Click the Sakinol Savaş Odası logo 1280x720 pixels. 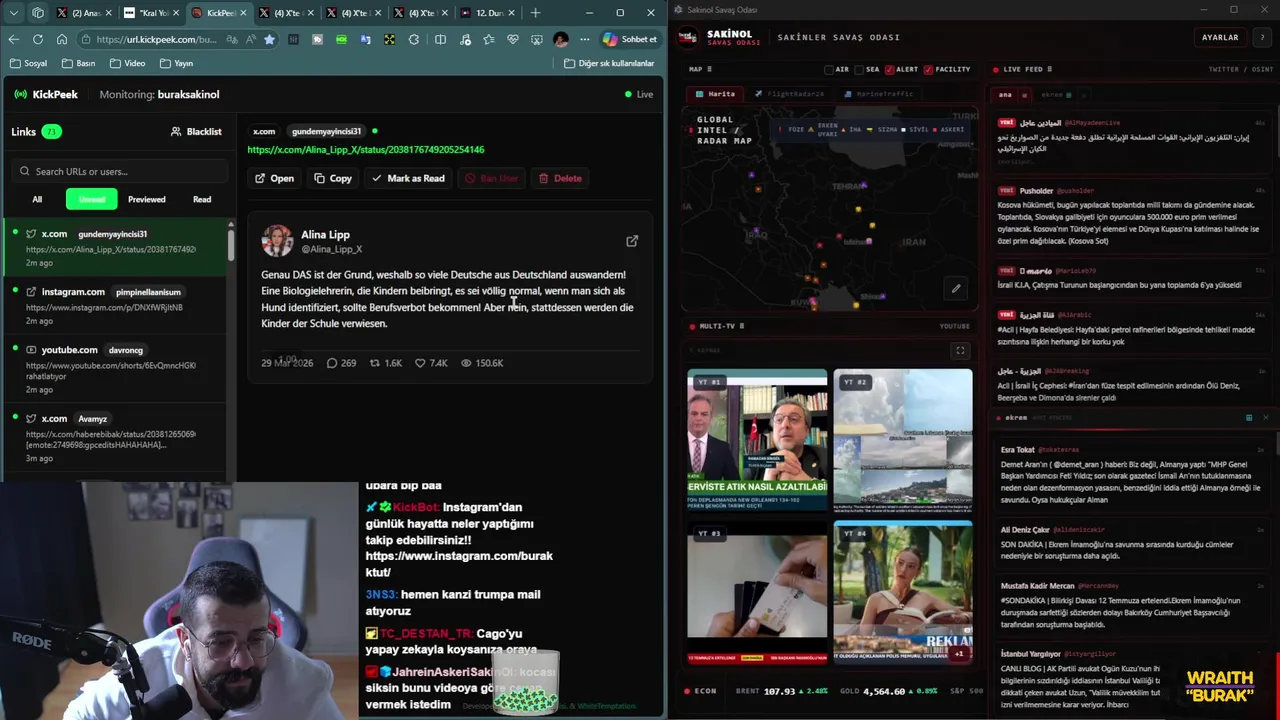688,37
